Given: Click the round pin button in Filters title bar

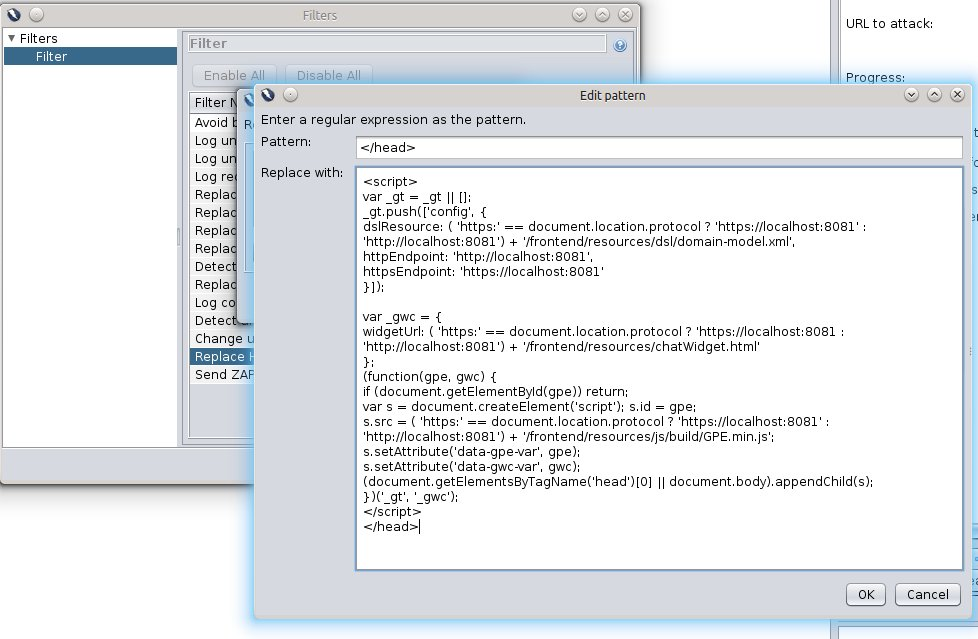Looking at the screenshot, I should pos(37,14).
